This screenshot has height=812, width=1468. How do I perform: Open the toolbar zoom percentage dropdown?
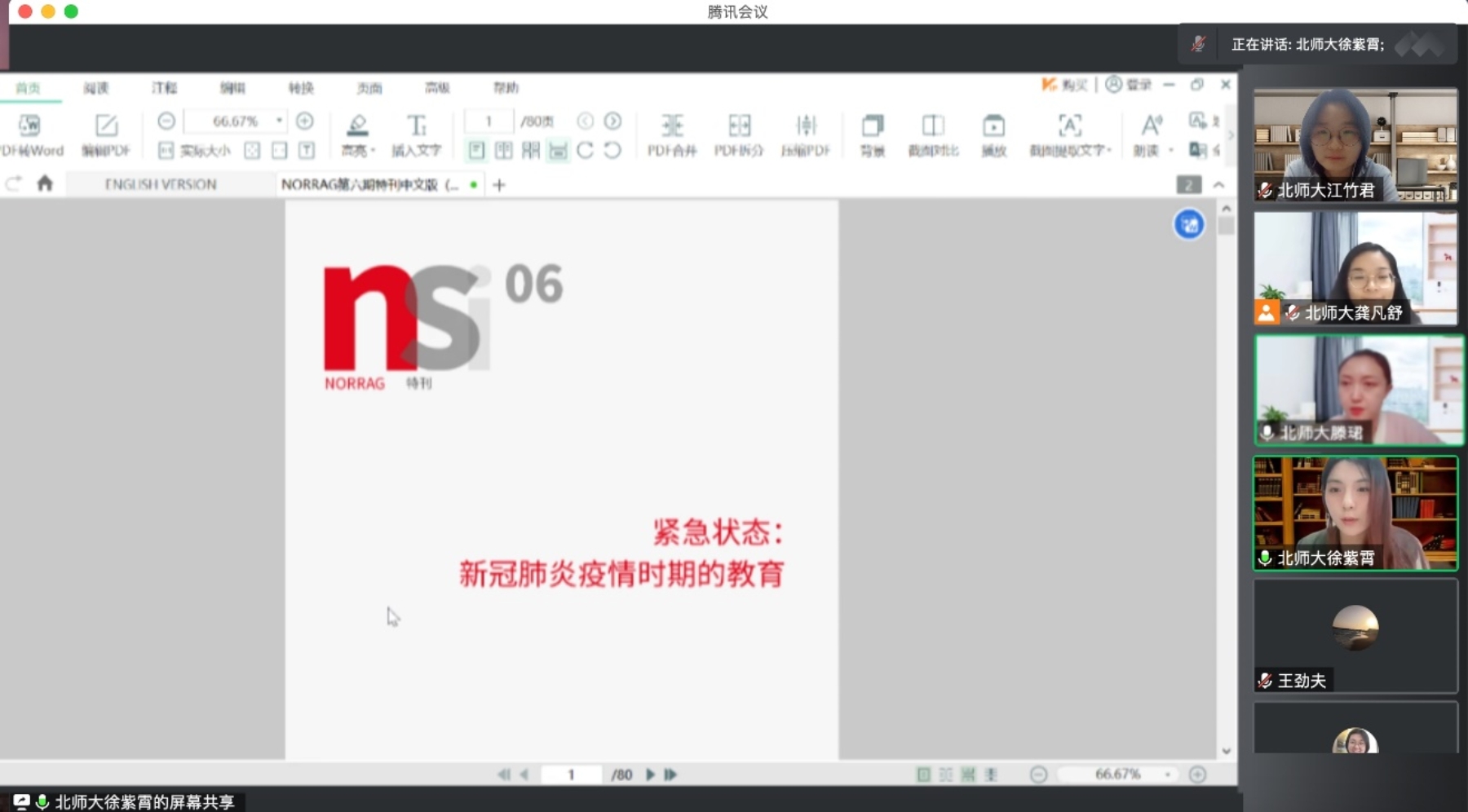pyautogui.click(x=280, y=121)
